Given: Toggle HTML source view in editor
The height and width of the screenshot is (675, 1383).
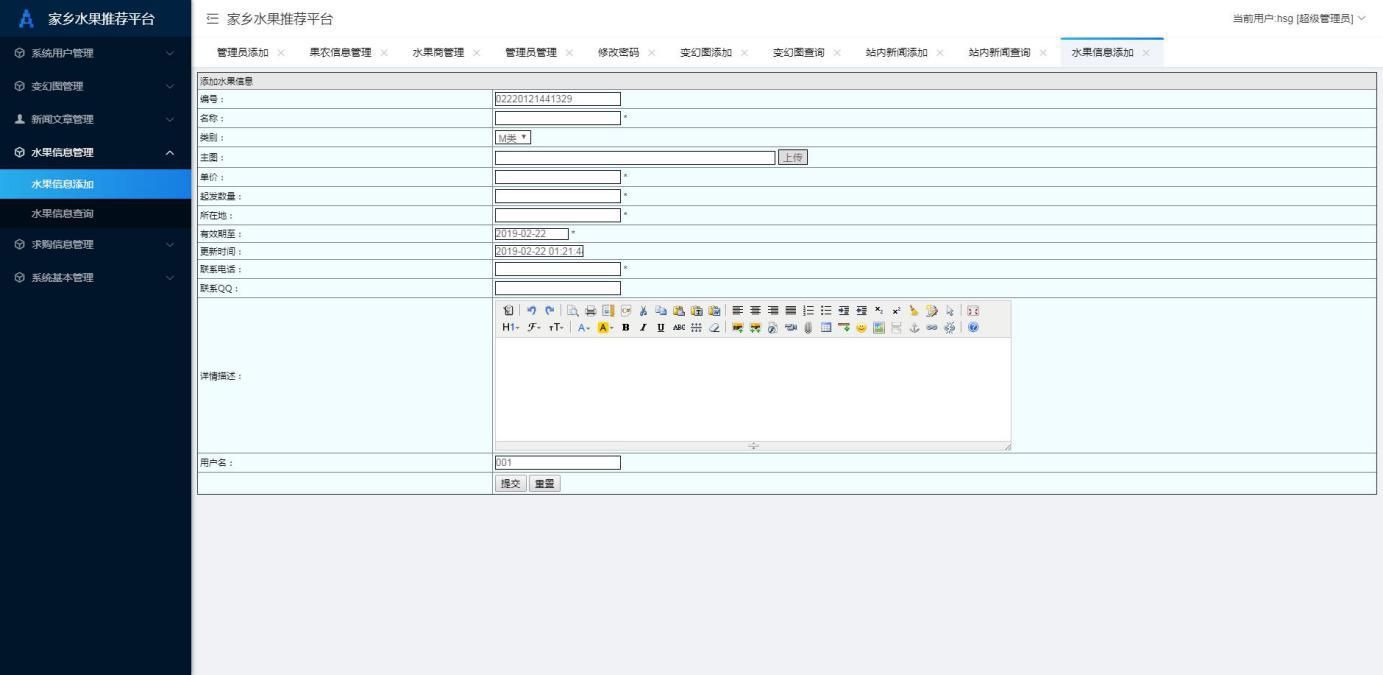Looking at the screenshot, I should [x=508, y=310].
